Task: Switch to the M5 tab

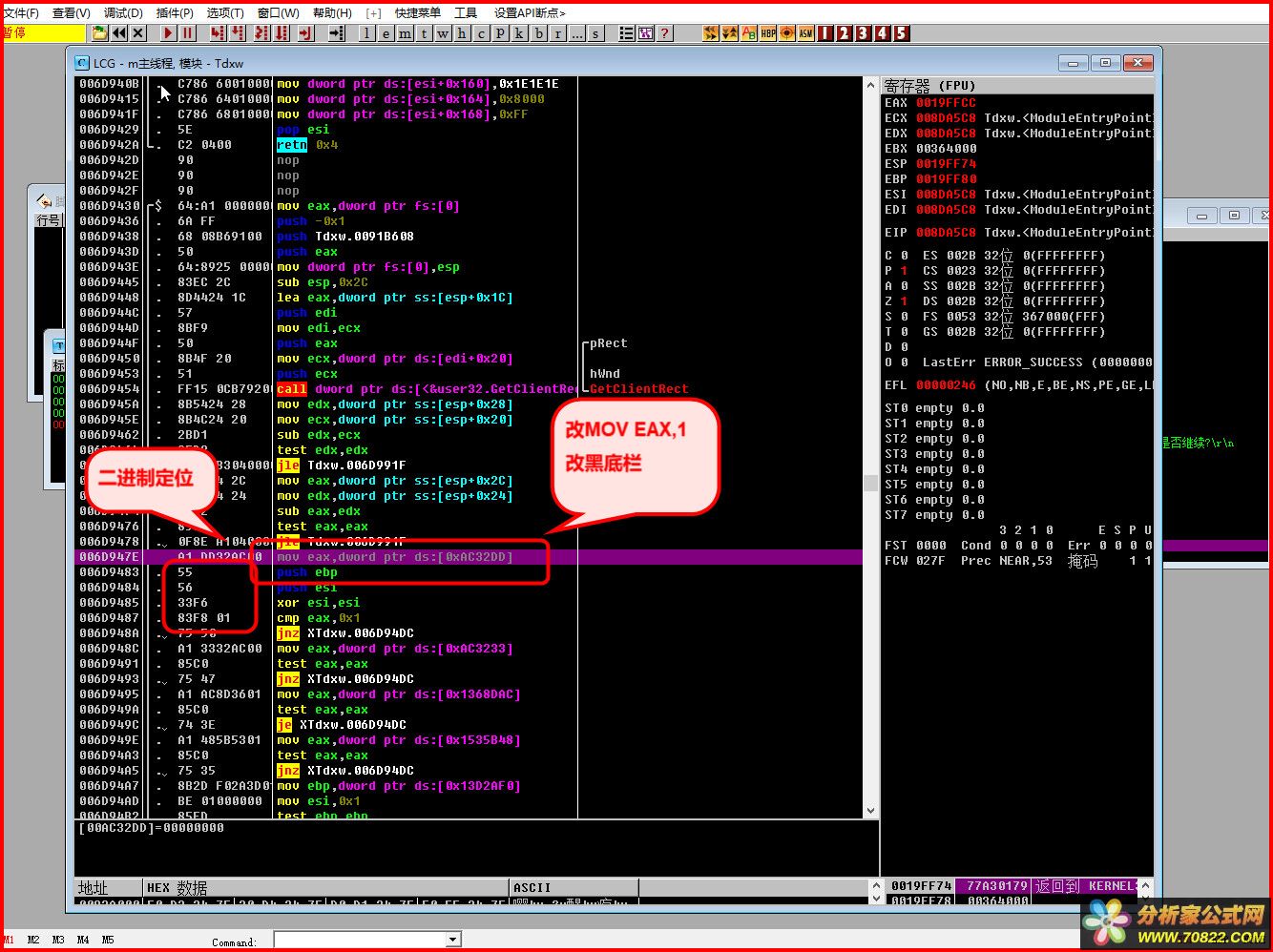Action: click(x=108, y=941)
